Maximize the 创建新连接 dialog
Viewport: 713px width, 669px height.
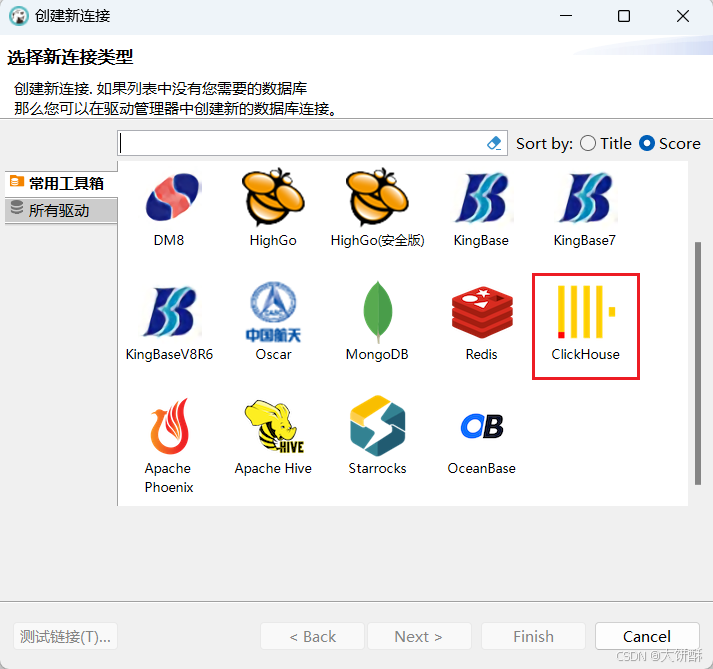624,16
